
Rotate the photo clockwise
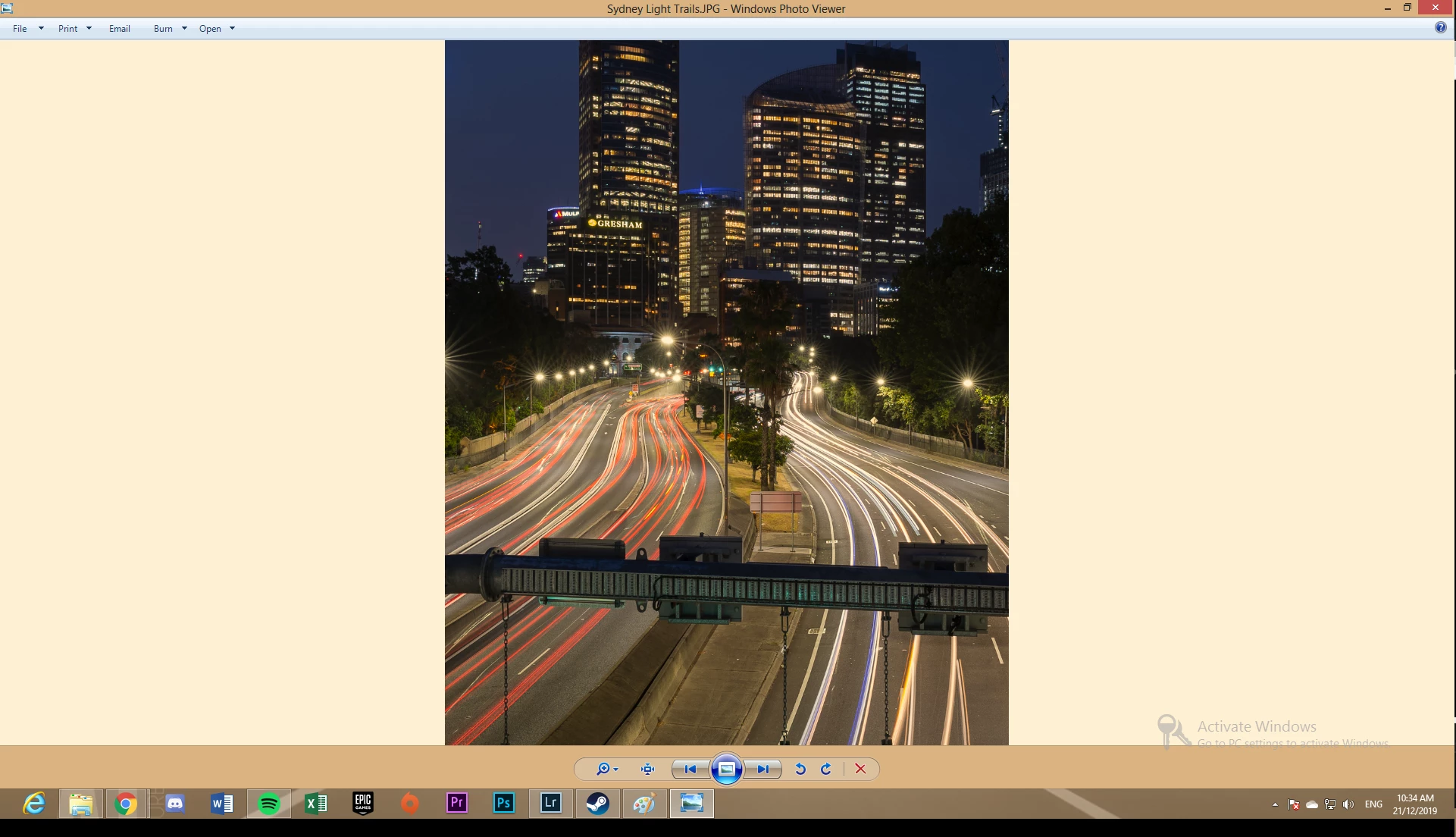point(826,769)
